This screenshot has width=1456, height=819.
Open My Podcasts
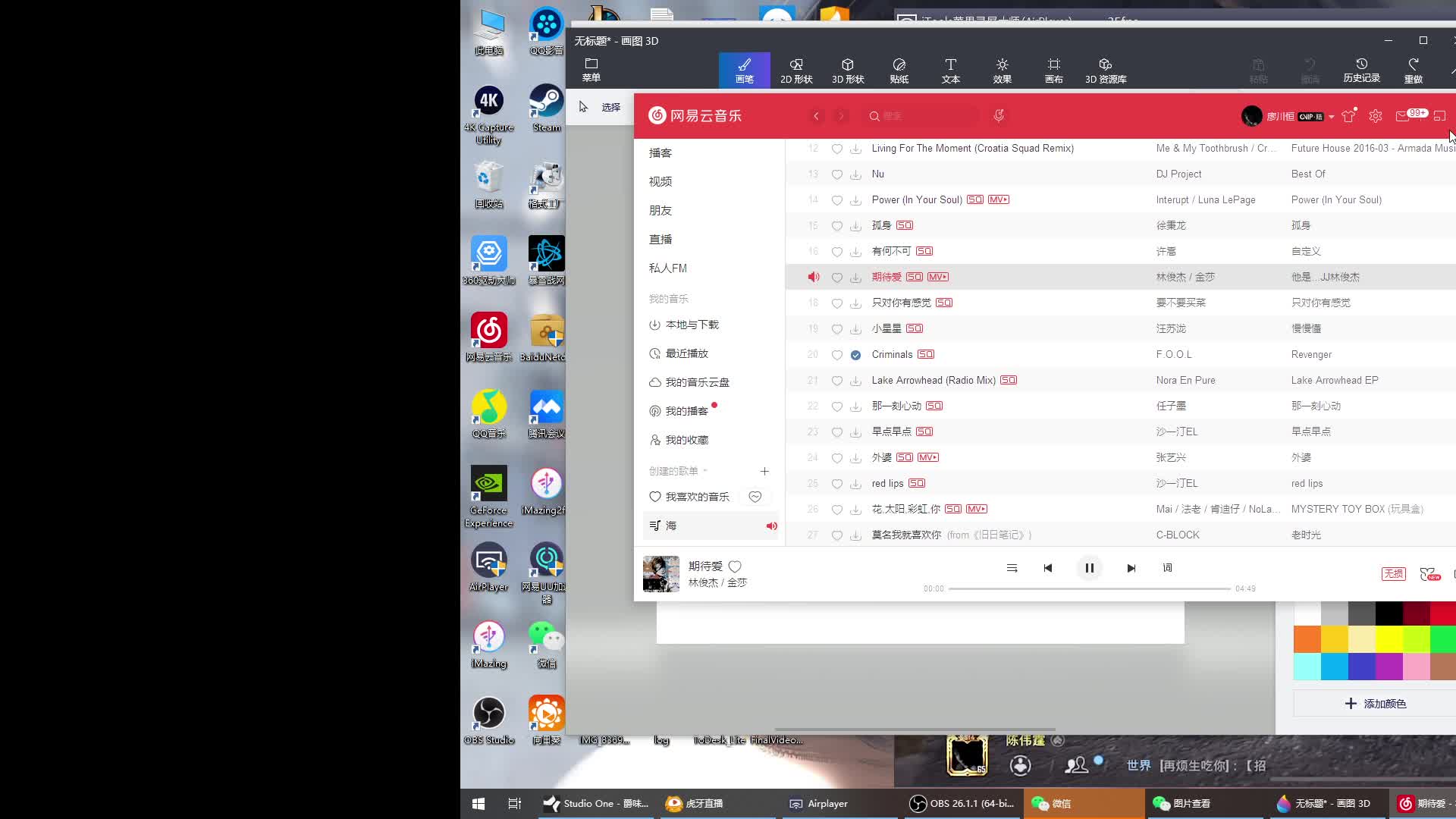click(679, 411)
